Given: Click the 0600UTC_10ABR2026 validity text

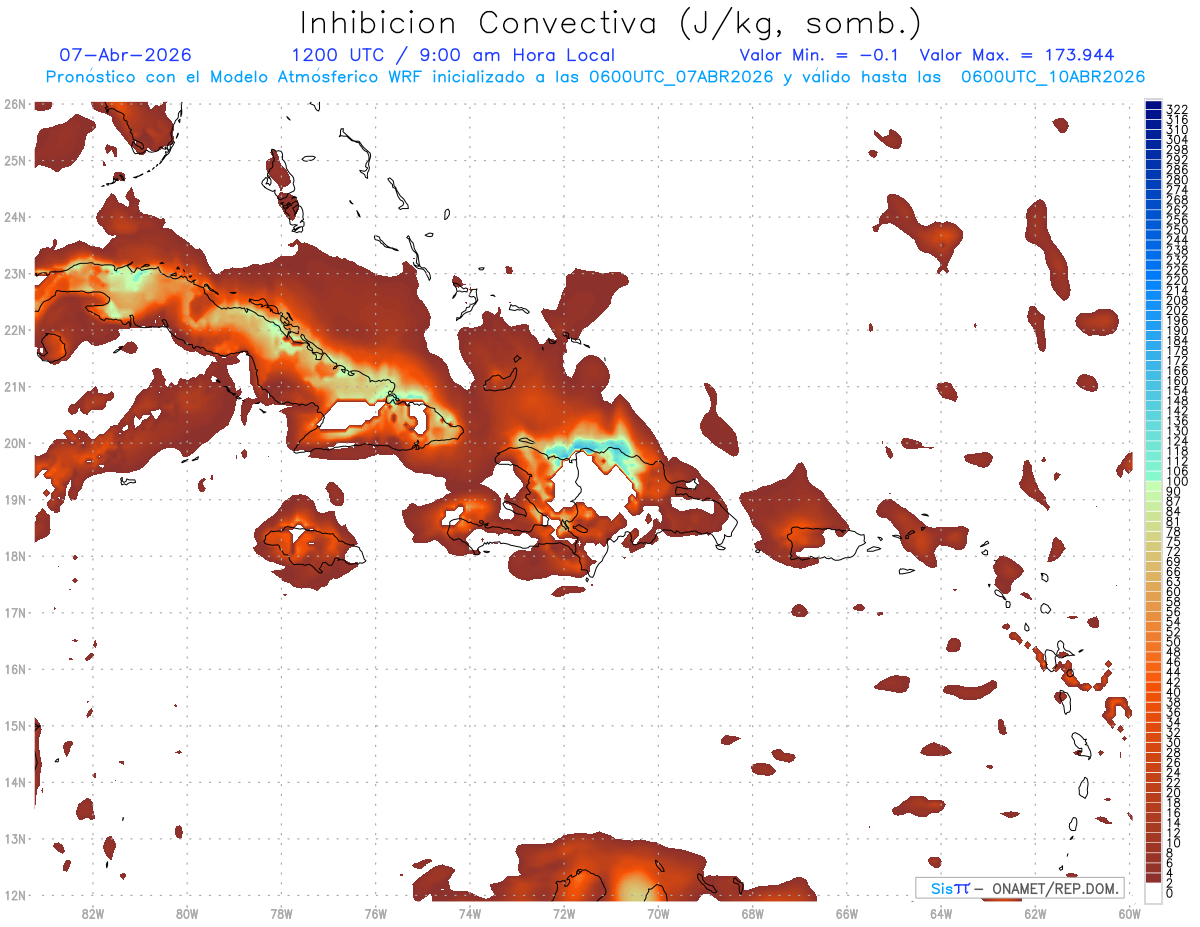Looking at the screenshot, I should tap(1053, 77).
